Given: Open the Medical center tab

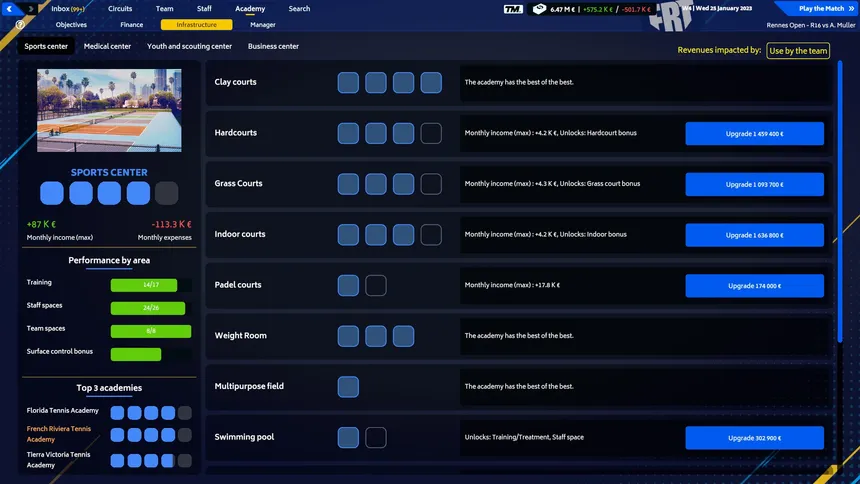Looking at the screenshot, I should (108, 46).
